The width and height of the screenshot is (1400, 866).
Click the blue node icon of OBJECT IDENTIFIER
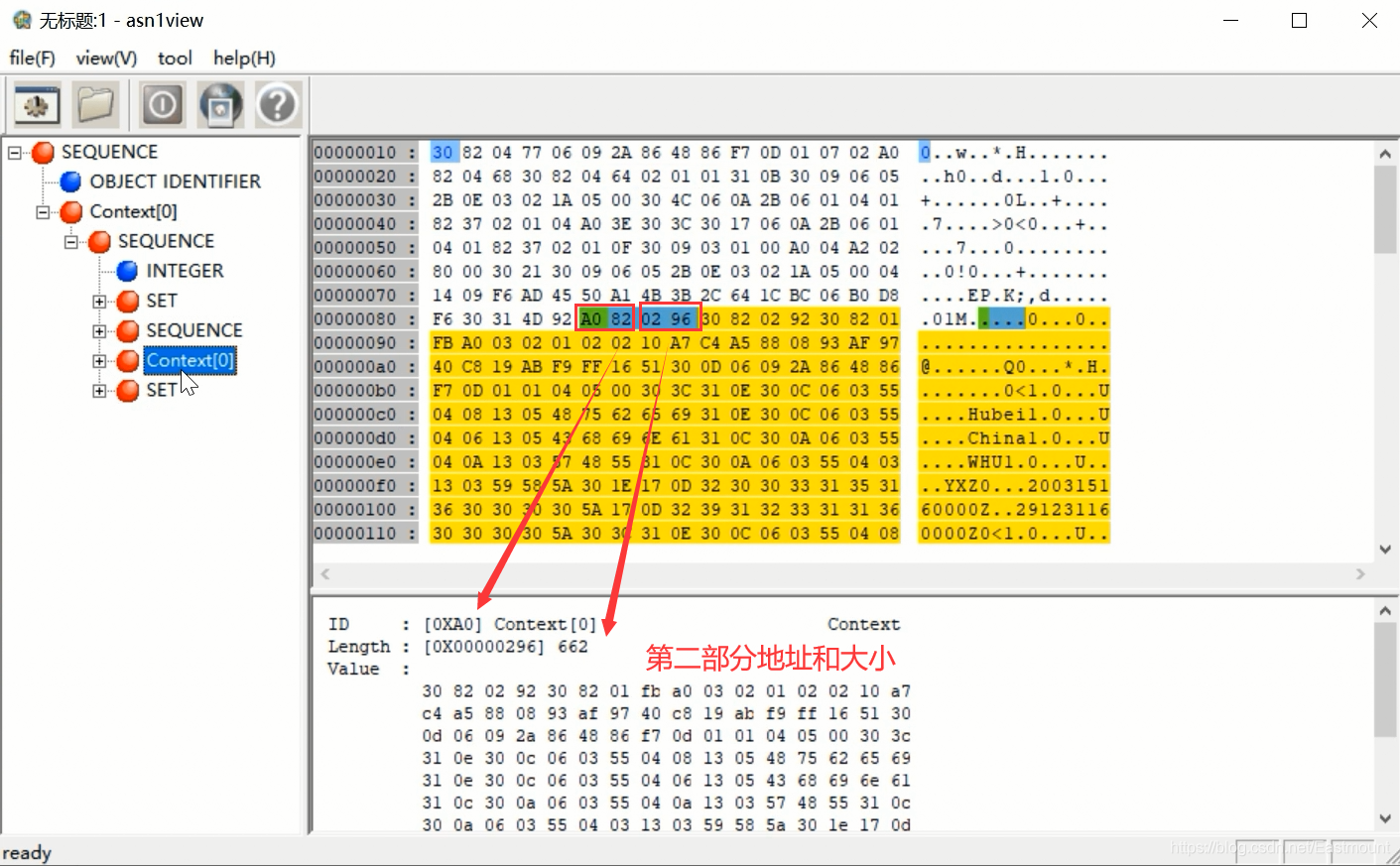point(70,182)
